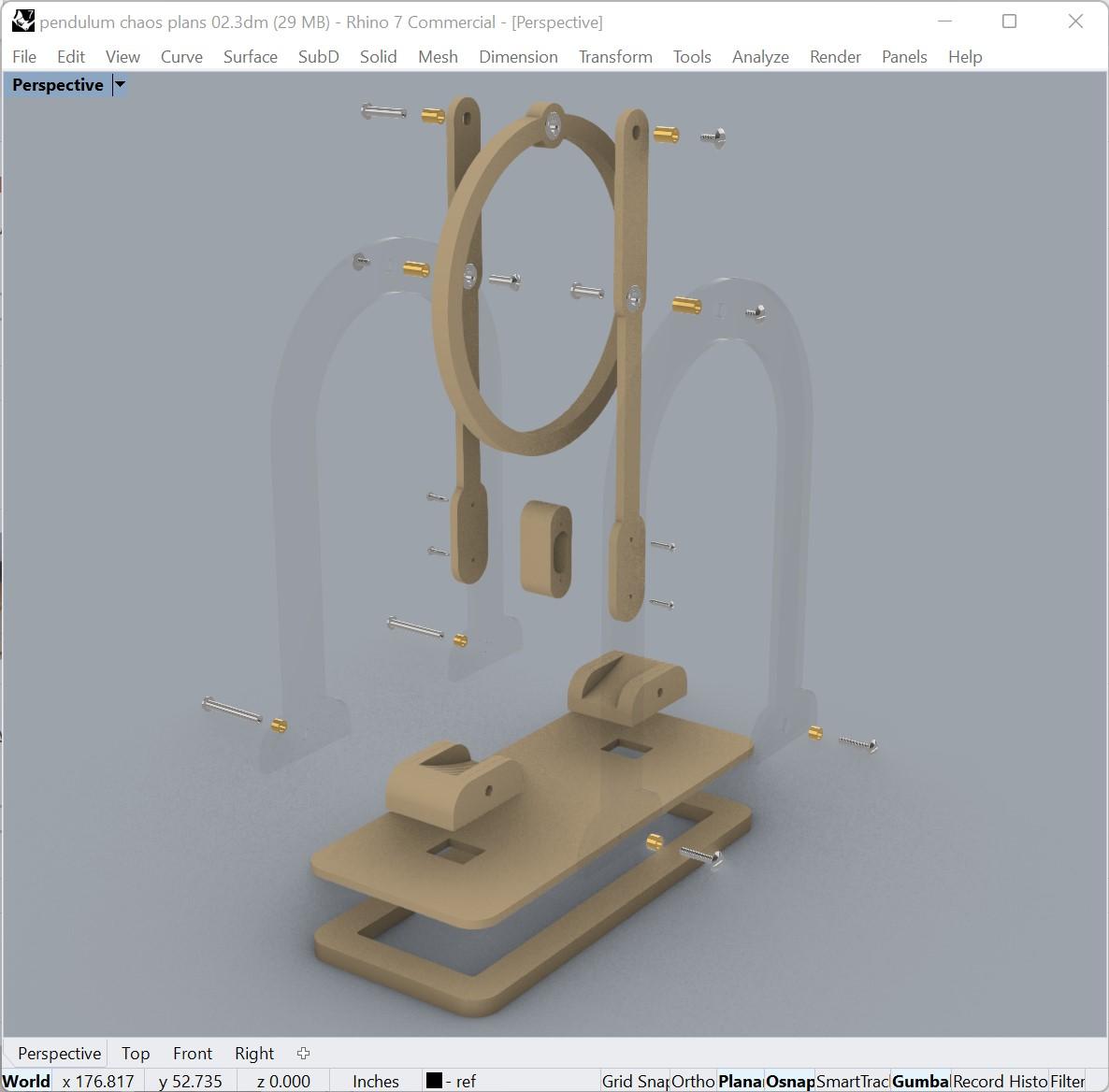Open the SubD menu
Image resolution: width=1109 pixels, height=1092 pixels.
click(x=318, y=57)
